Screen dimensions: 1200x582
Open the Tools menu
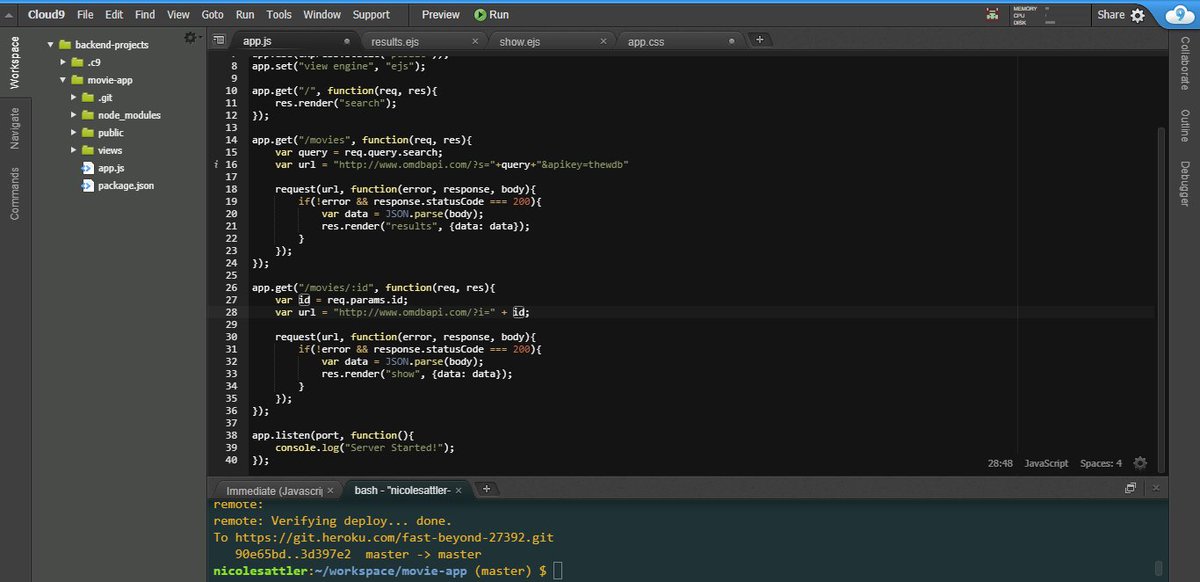(279, 15)
